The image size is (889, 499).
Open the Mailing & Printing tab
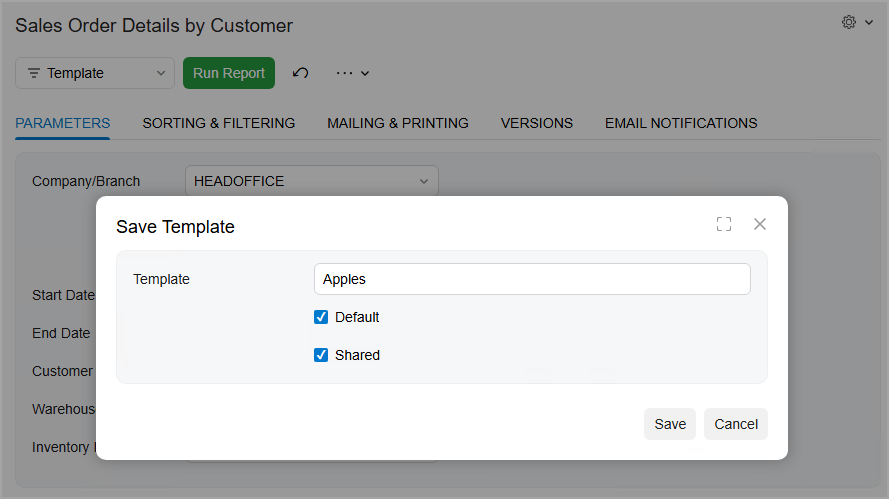pyautogui.click(x=397, y=123)
